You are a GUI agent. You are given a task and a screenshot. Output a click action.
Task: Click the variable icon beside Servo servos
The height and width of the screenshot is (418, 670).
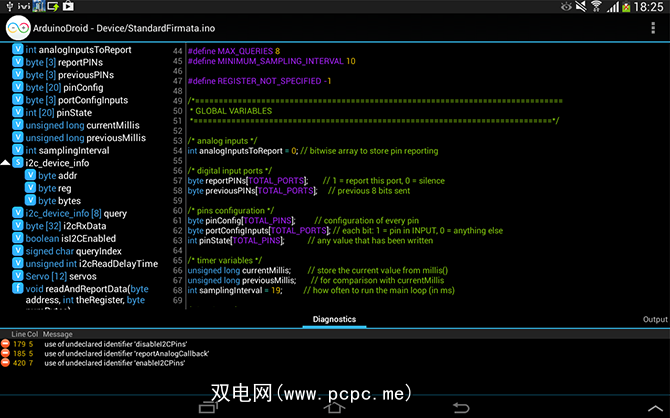click(x=18, y=276)
